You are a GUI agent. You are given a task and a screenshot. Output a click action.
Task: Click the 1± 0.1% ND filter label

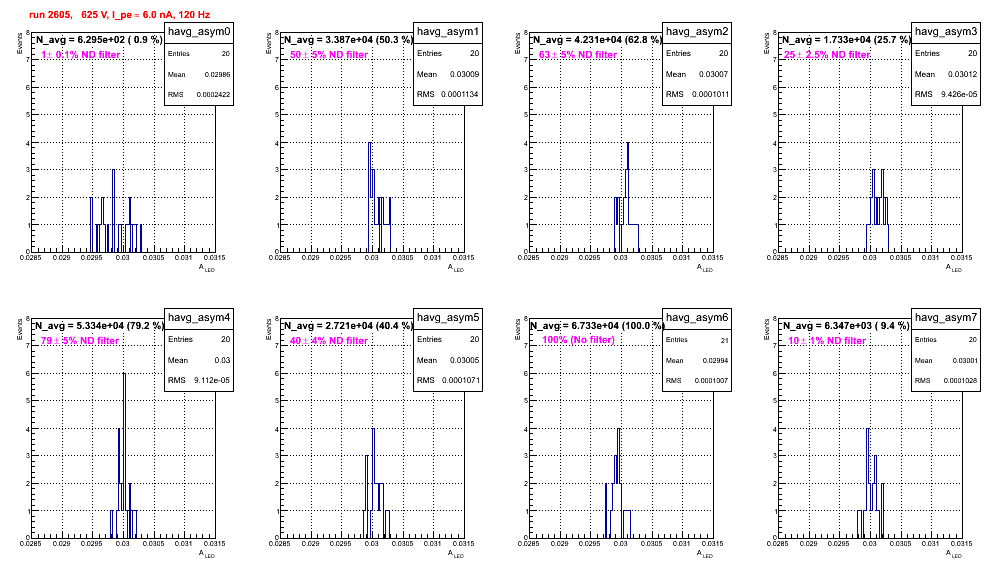tap(81, 55)
